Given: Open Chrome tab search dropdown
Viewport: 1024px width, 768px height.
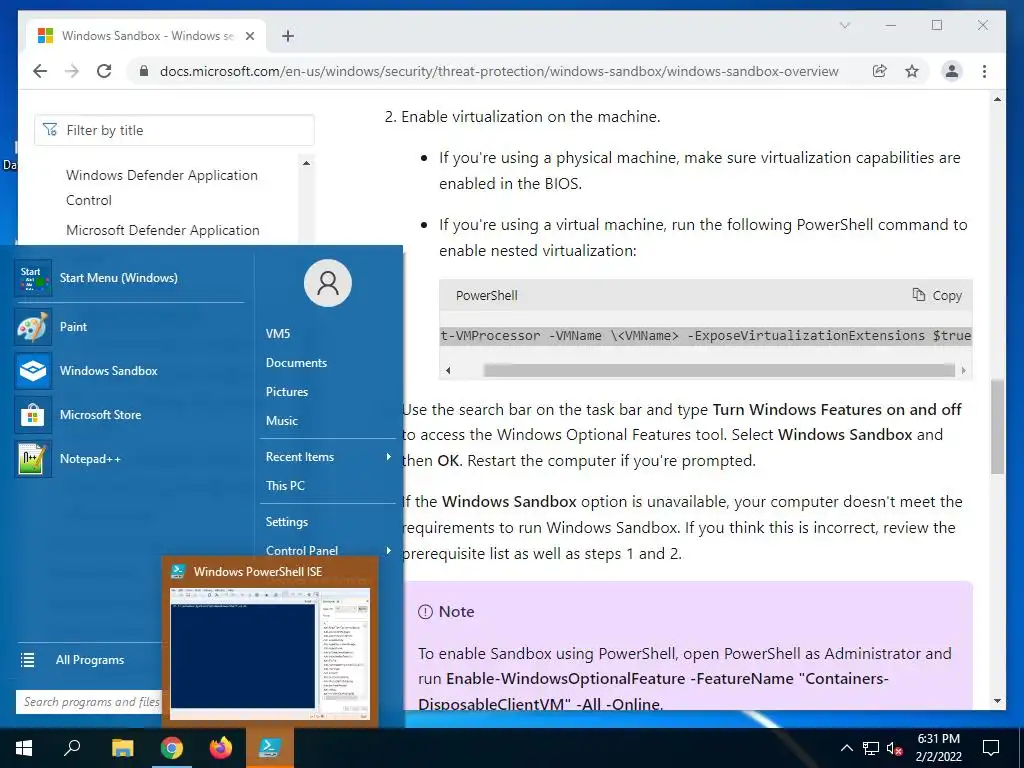Looking at the screenshot, I should 844,25.
